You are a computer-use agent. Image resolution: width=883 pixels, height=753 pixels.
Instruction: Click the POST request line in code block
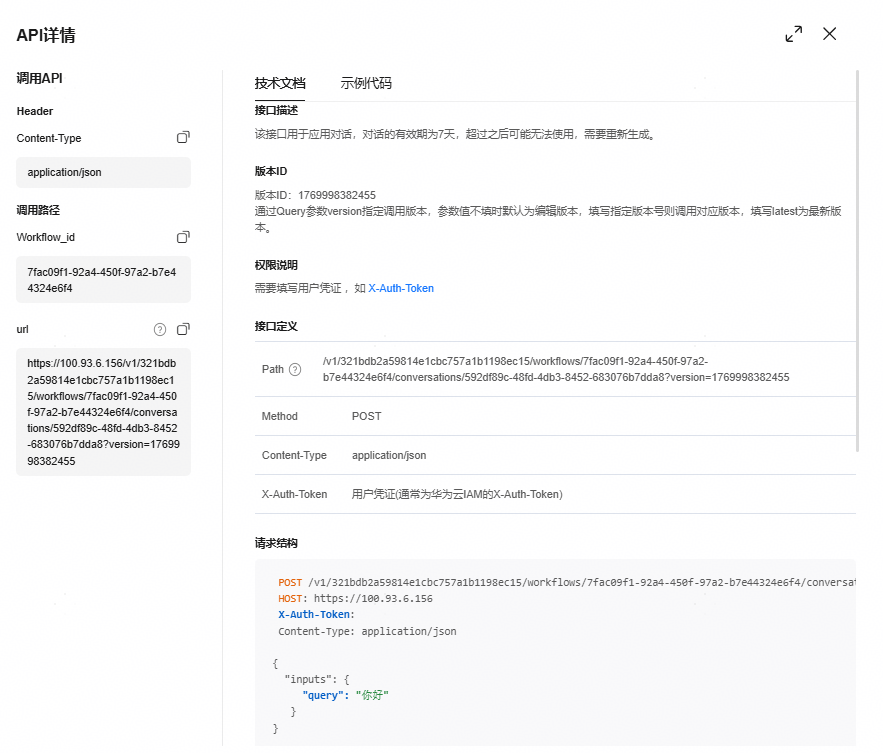coord(560,582)
